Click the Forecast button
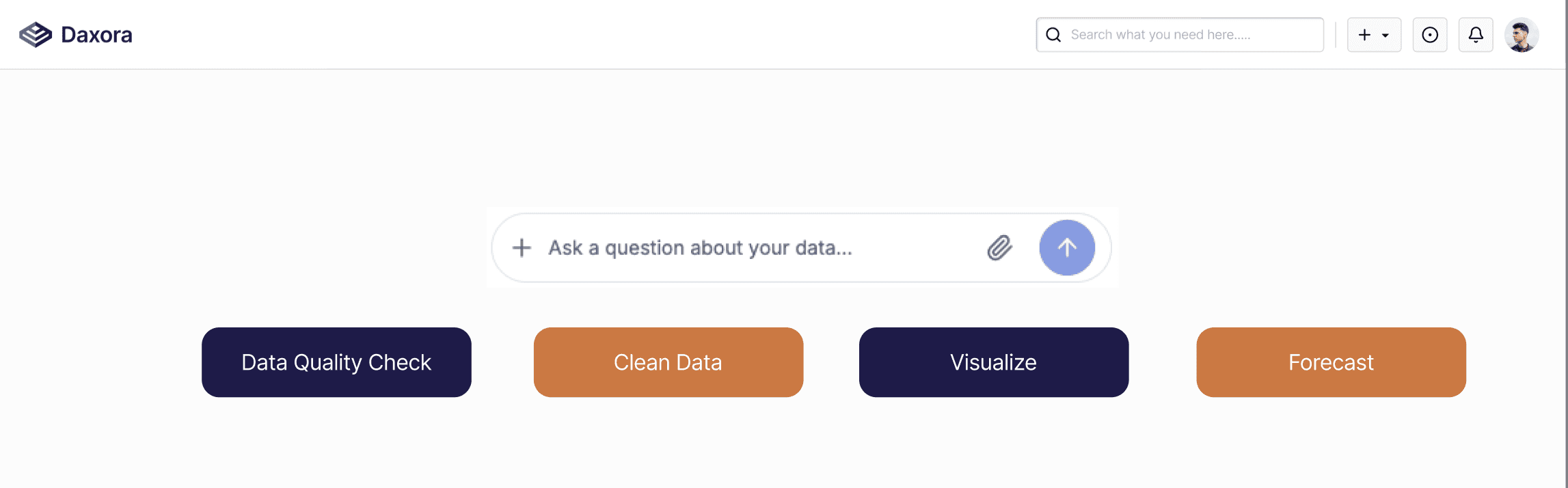The width and height of the screenshot is (1568, 488). point(1331,362)
